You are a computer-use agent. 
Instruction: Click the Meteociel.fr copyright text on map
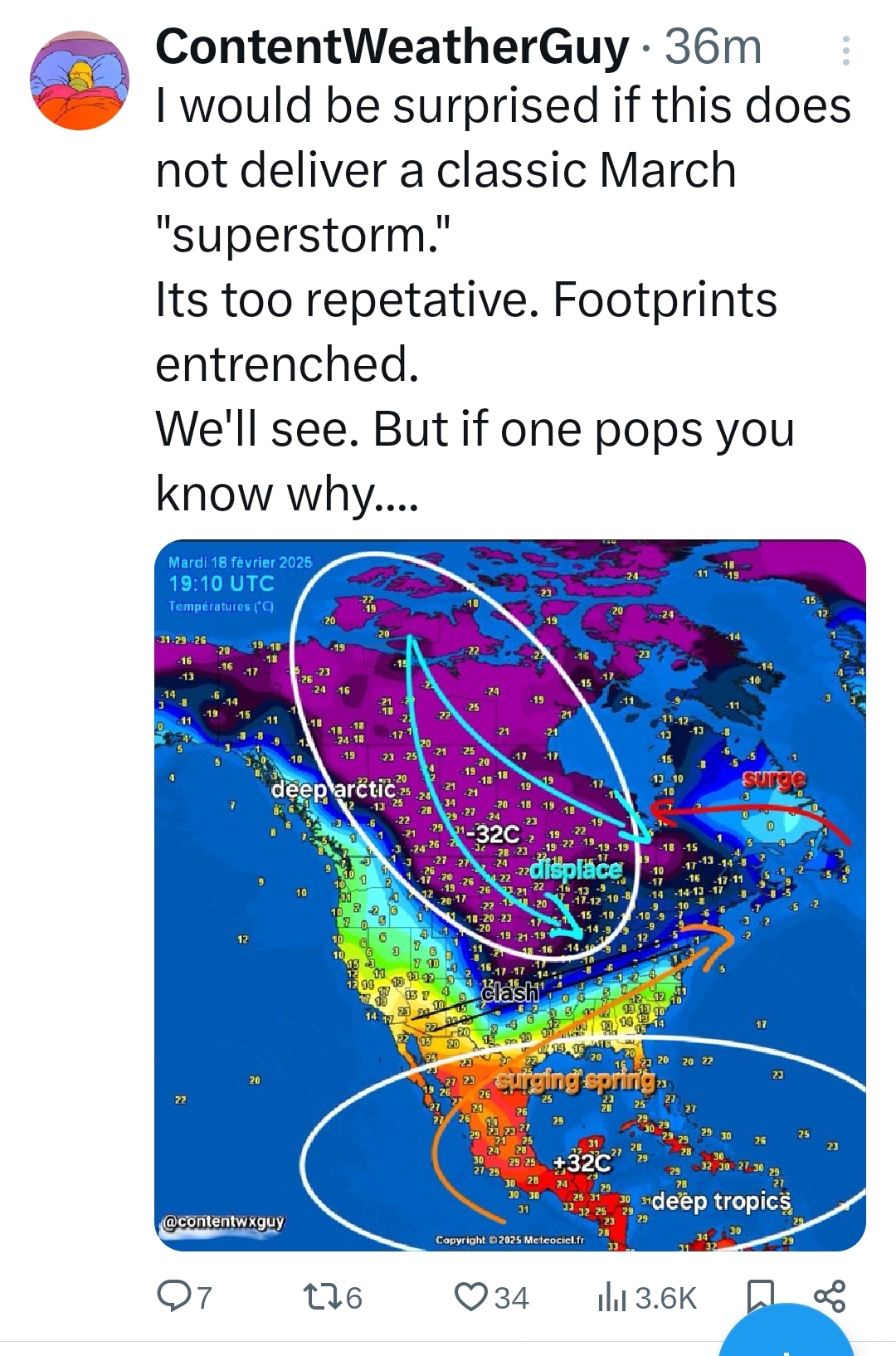(x=510, y=1240)
